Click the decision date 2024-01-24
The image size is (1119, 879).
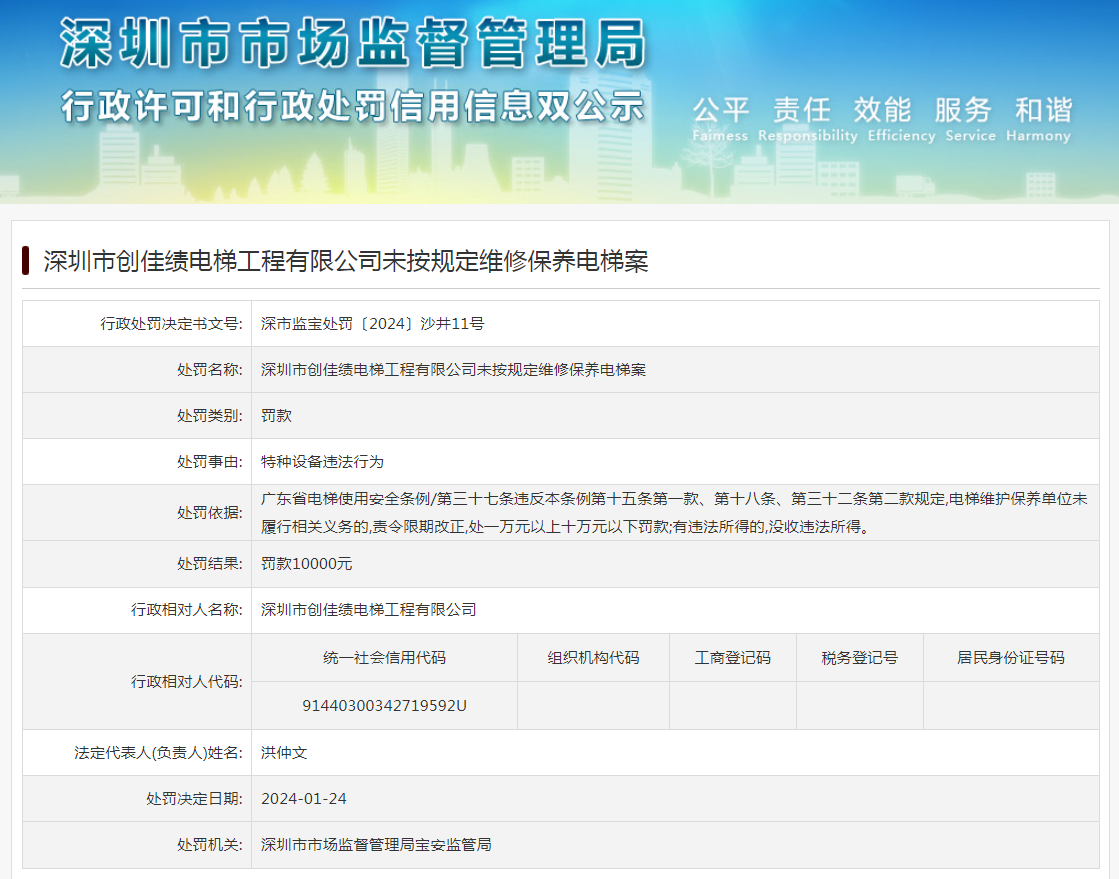pyautogui.click(x=303, y=799)
